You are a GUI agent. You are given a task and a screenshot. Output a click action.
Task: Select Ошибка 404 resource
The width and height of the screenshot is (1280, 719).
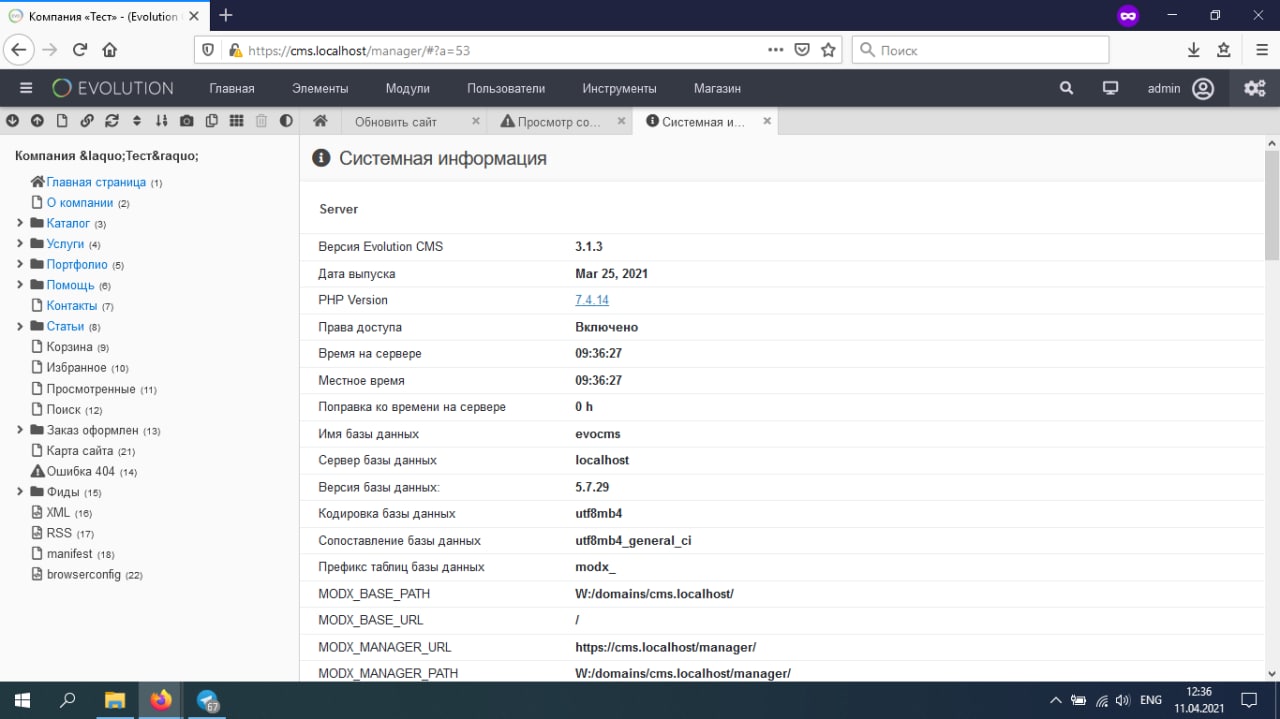pos(81,471)
